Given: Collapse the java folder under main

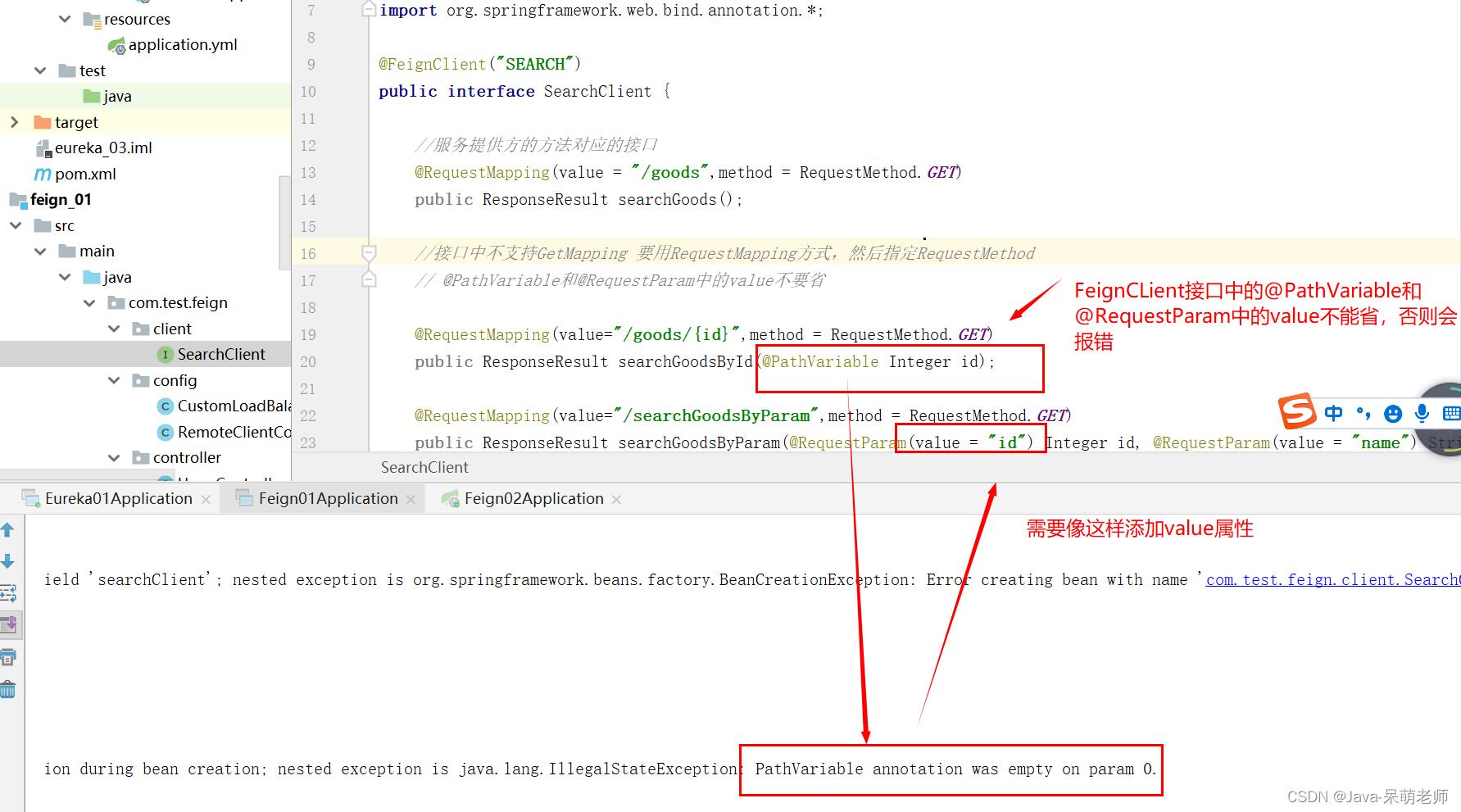Looking at the screenshot, I should point(65,277).
